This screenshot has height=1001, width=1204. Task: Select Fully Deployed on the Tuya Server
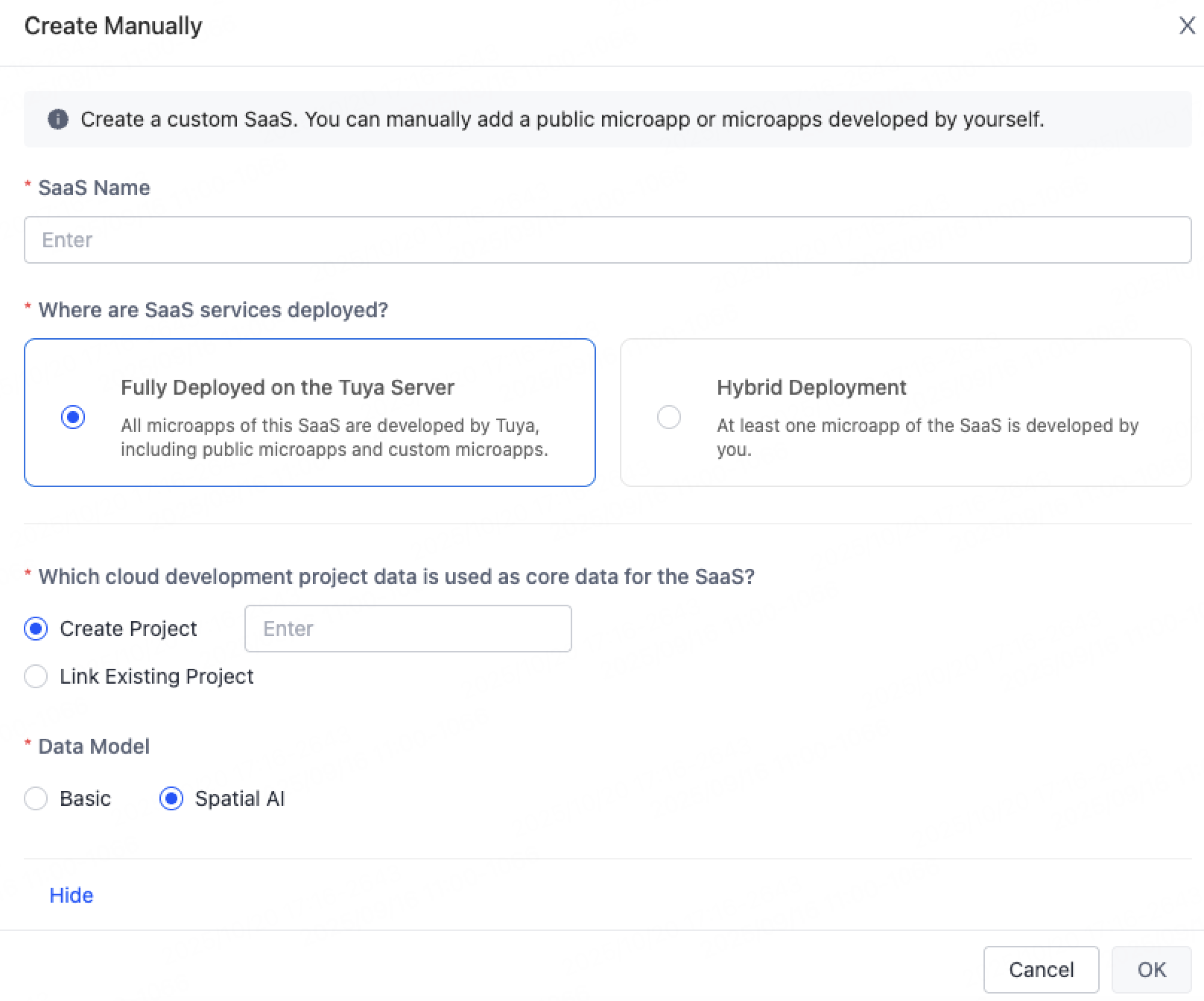click(72, 417)
